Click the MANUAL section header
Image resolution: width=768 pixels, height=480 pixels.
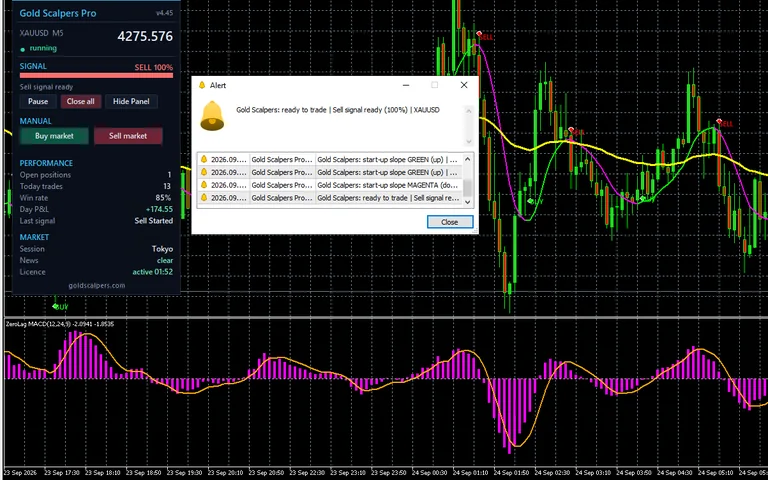35,121
